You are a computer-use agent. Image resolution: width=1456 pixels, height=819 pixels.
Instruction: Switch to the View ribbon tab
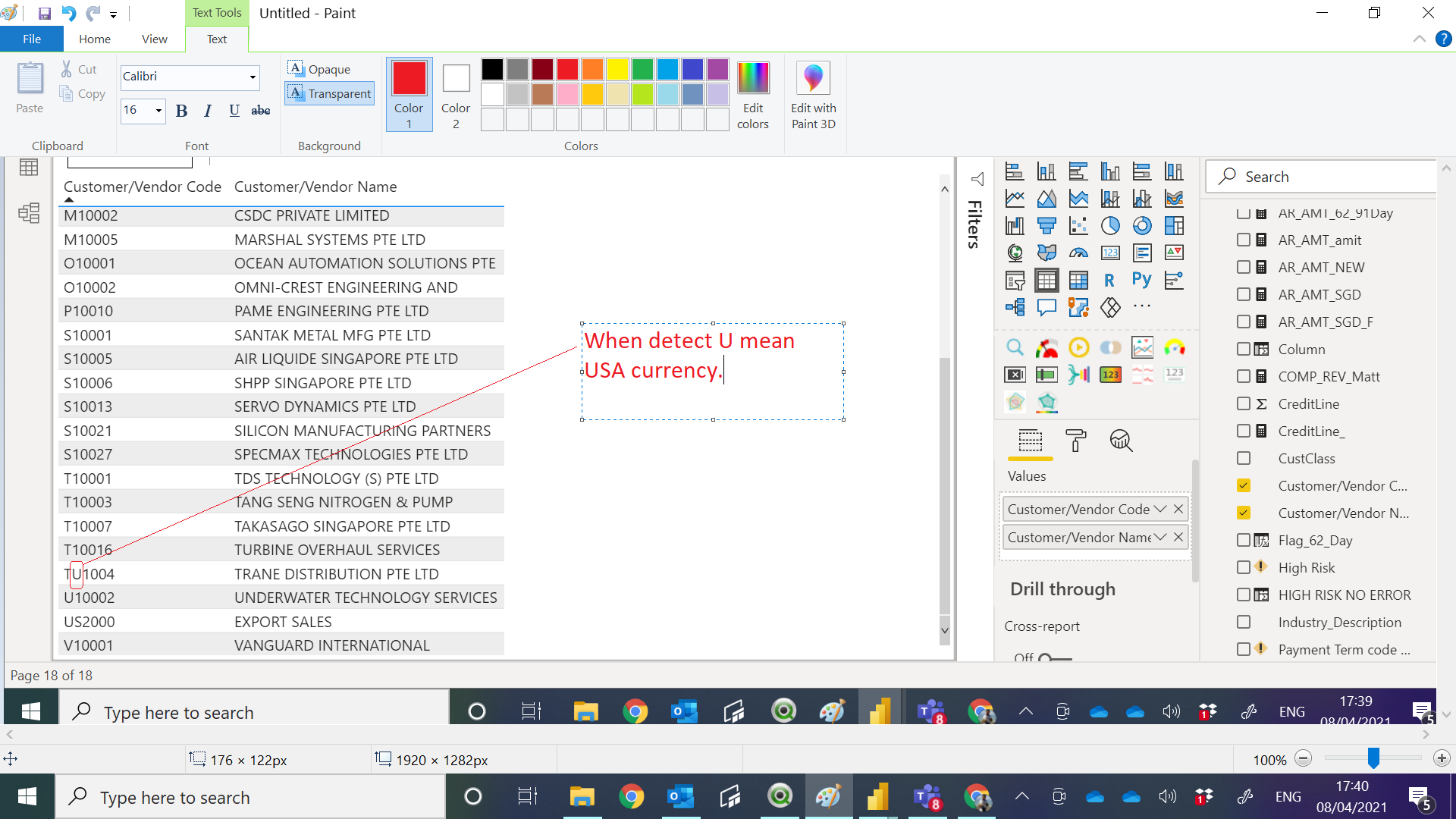click(155, 39)
